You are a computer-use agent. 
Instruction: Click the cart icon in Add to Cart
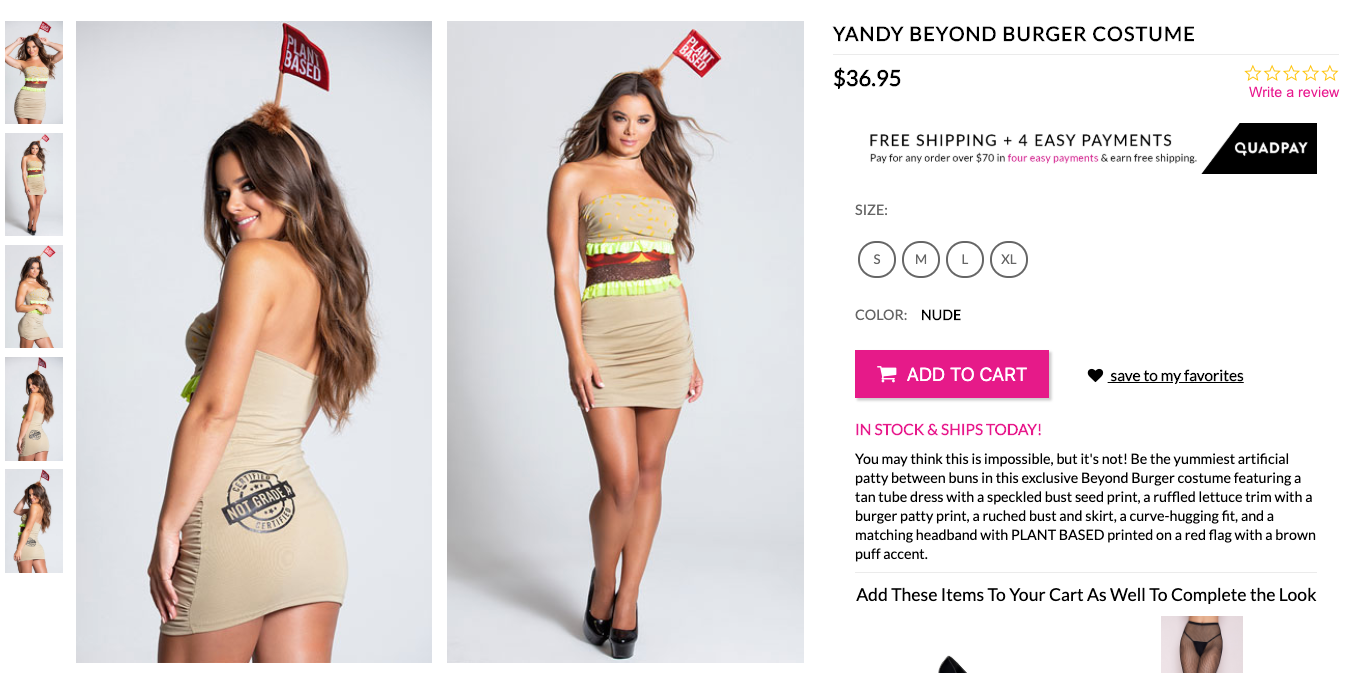[x=887, y=374]
